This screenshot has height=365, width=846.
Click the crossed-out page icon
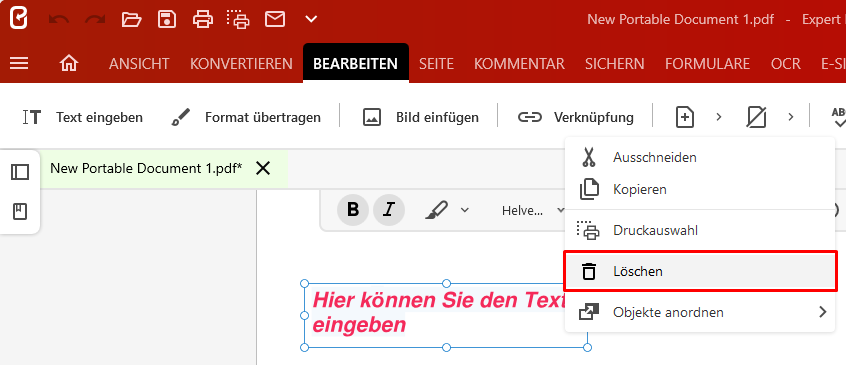coord(756,117)
